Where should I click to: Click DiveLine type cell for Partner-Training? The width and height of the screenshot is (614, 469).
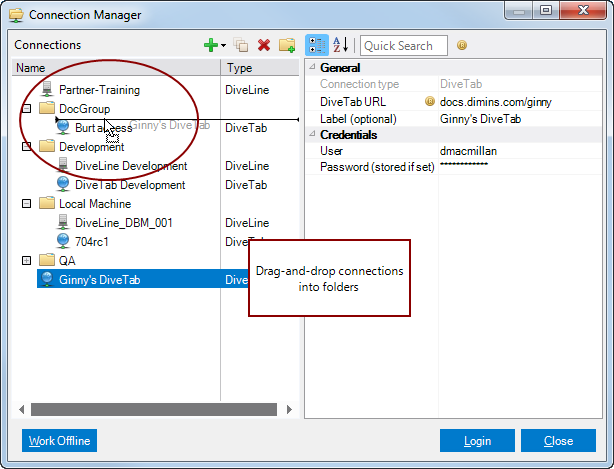tap(247, 90)
